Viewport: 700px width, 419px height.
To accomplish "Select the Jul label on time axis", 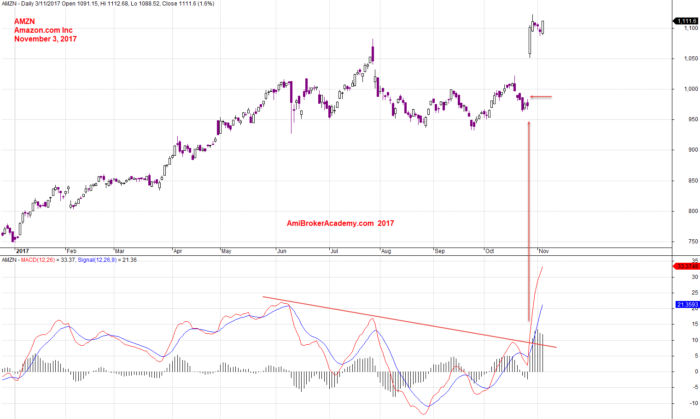I will click(x=334, y=251).
